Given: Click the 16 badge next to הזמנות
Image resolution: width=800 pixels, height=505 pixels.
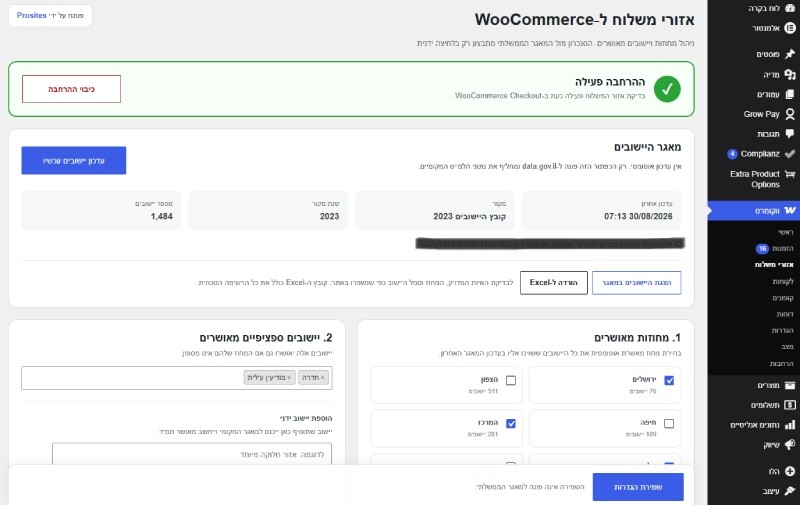Looking at the screenshot, I should pos(762,248).
